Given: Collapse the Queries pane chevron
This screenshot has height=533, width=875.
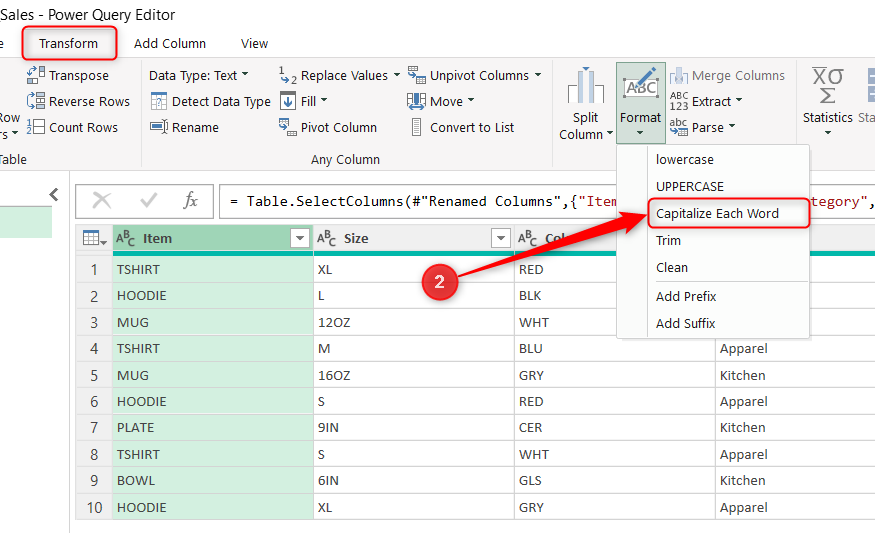Looking at the screenshot, I should coord(54,194).
